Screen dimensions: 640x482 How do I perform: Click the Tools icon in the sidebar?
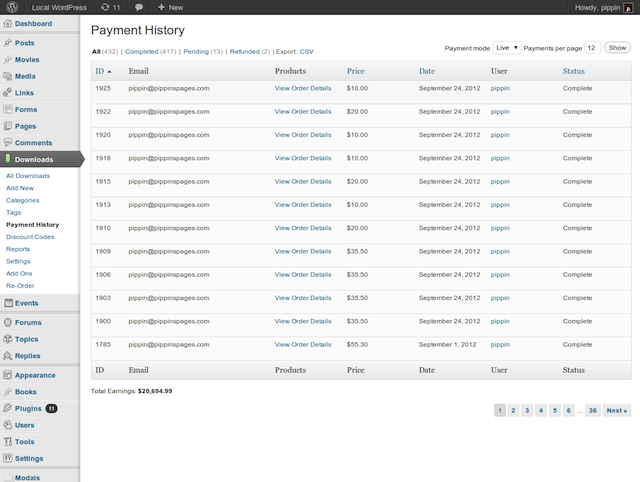[7, 441]
